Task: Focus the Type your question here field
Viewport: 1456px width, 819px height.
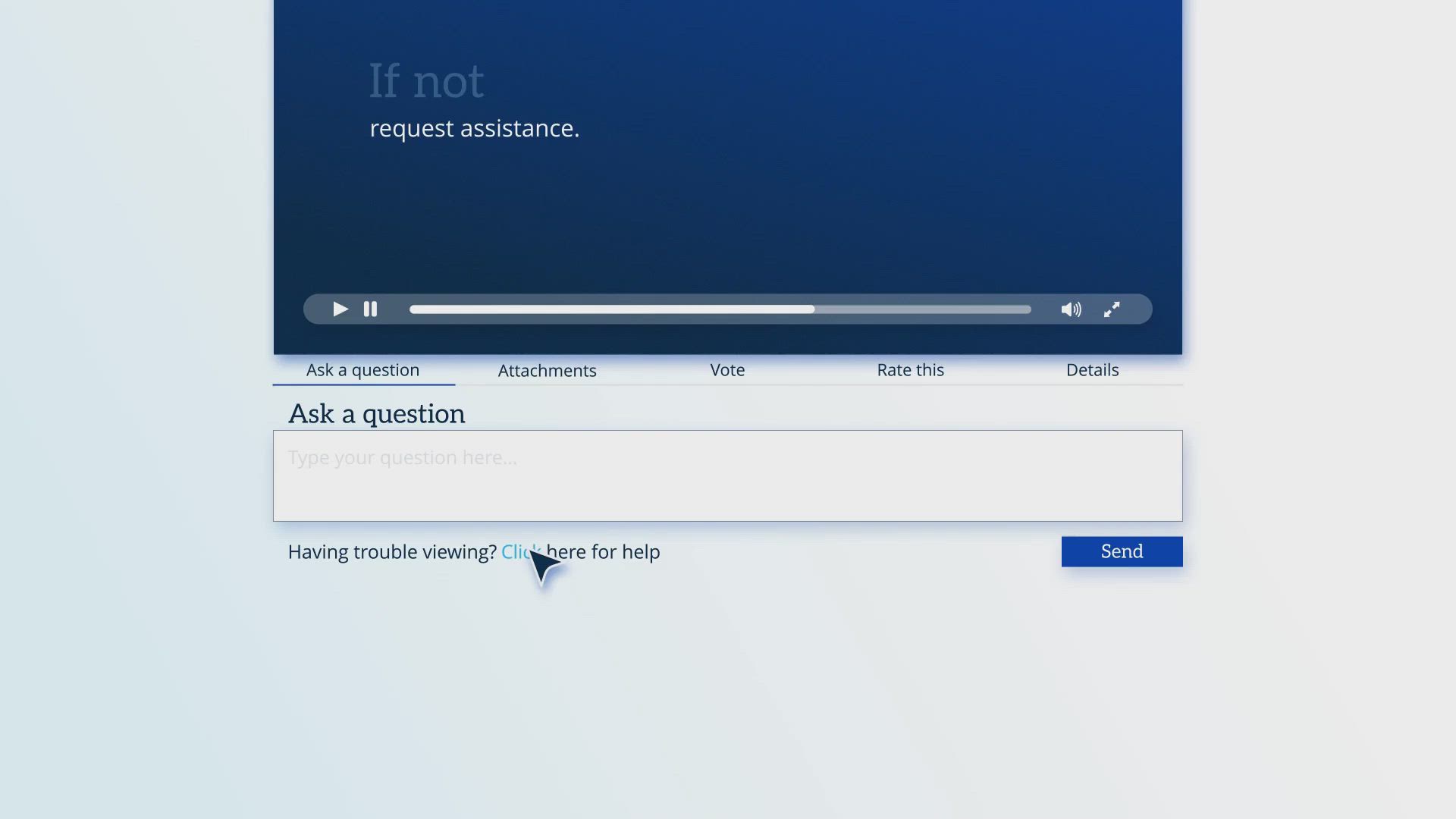Action: point(728,475)
